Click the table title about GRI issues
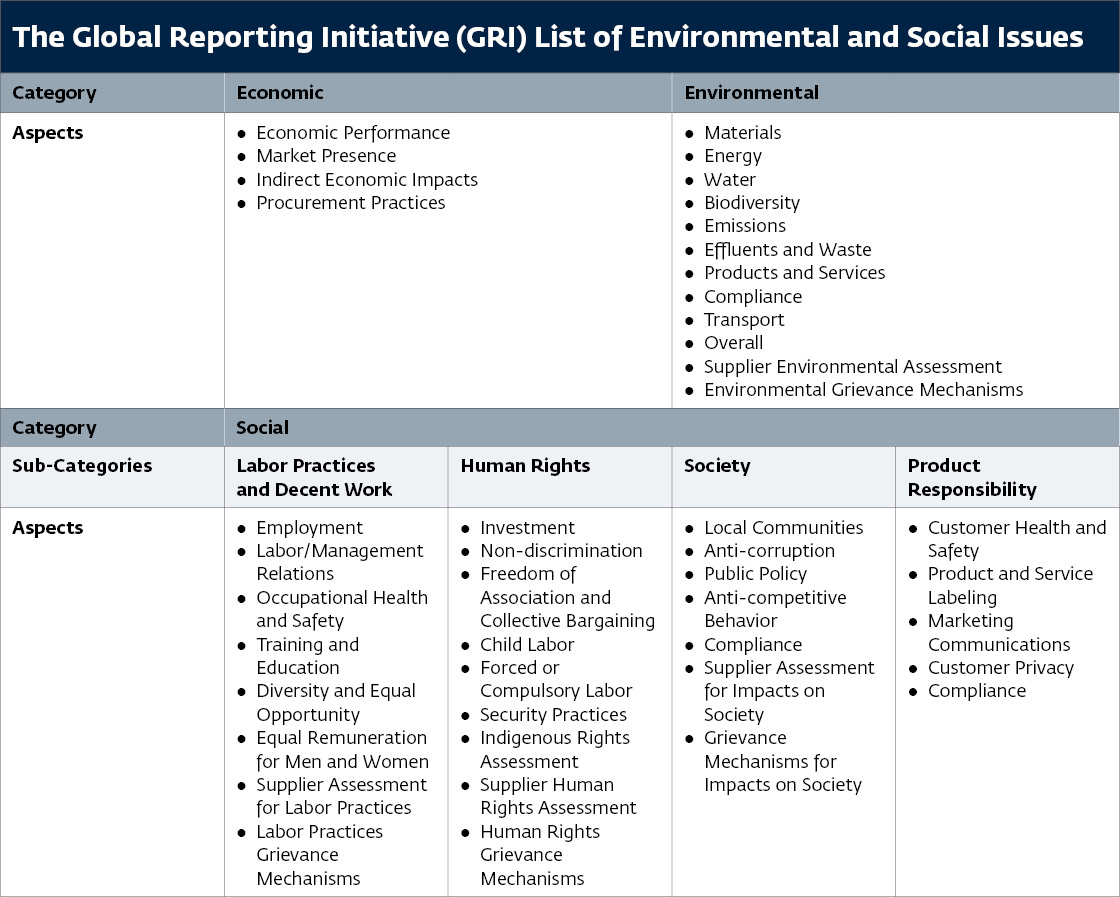Image resolution: width=1120 pixels, height=897 pixels. click(548, 37)
